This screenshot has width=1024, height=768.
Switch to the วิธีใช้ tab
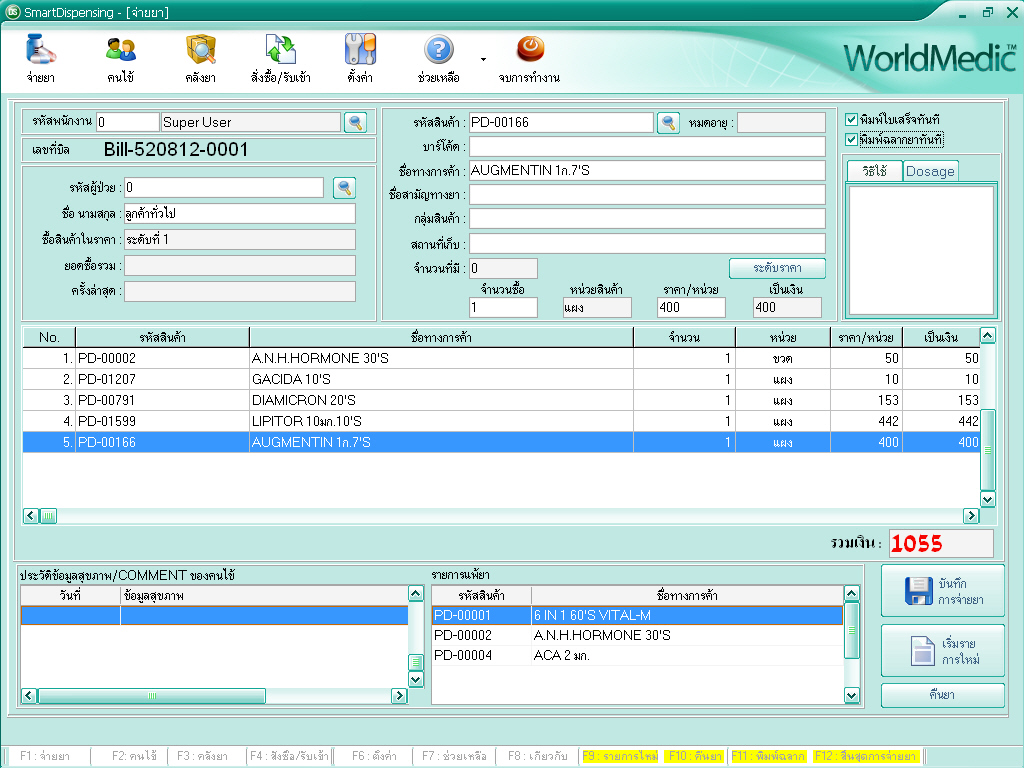pos(874,171)
